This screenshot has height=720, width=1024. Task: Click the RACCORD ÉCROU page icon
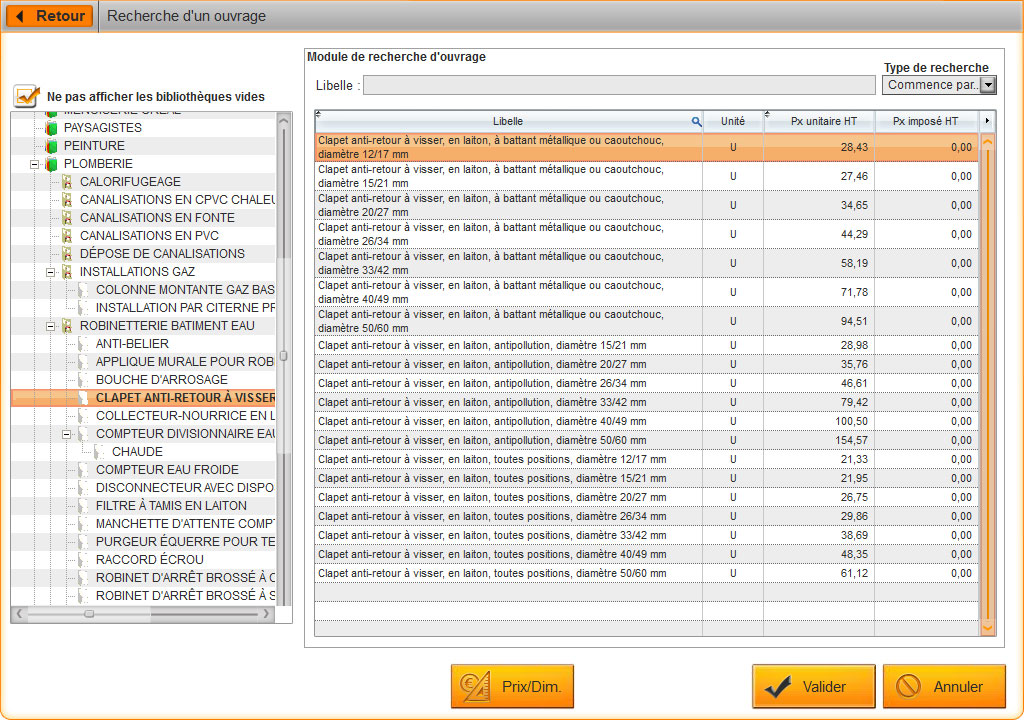coord(83,560)
